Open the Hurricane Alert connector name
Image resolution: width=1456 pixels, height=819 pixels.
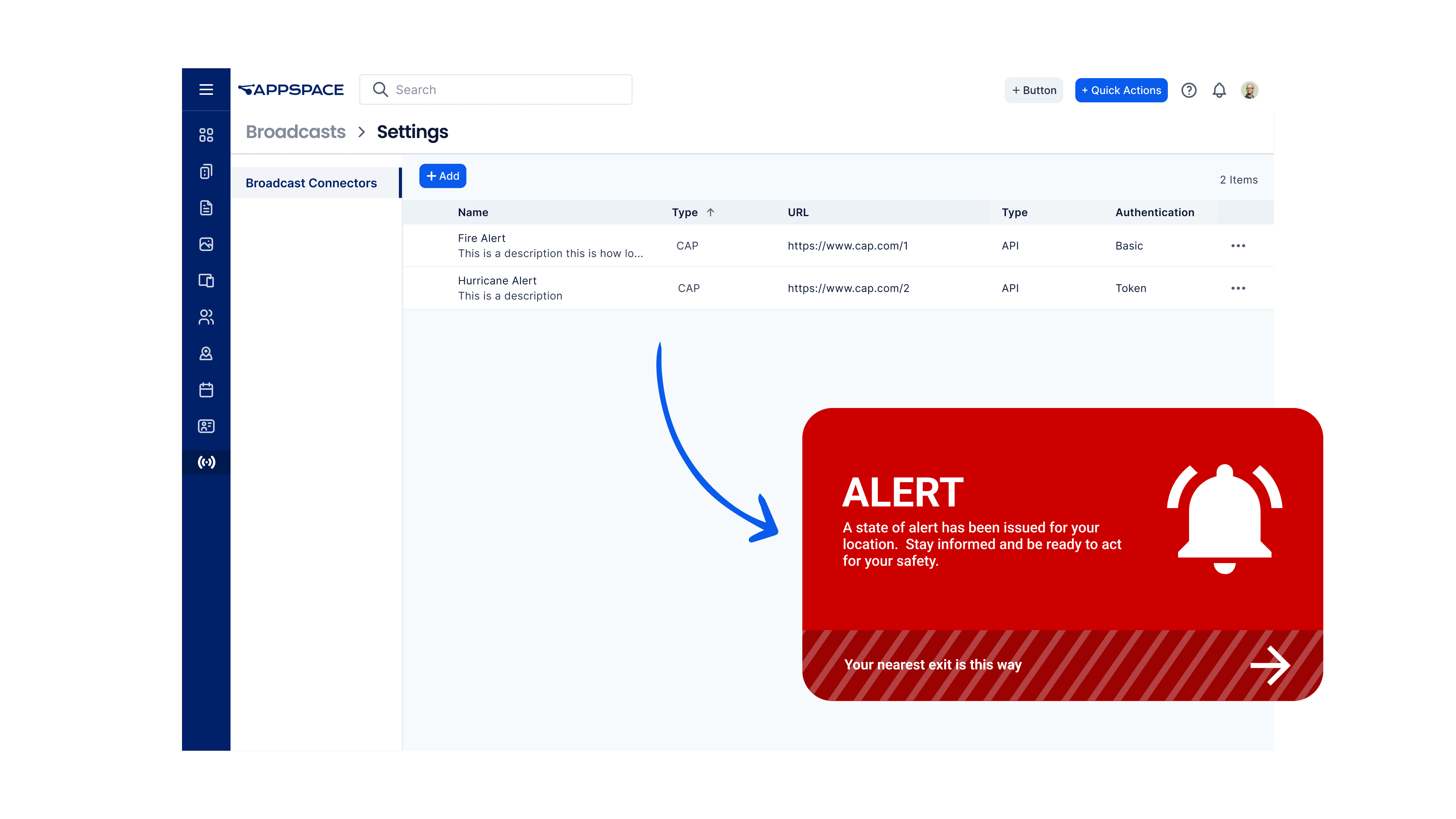coord(497,280)
